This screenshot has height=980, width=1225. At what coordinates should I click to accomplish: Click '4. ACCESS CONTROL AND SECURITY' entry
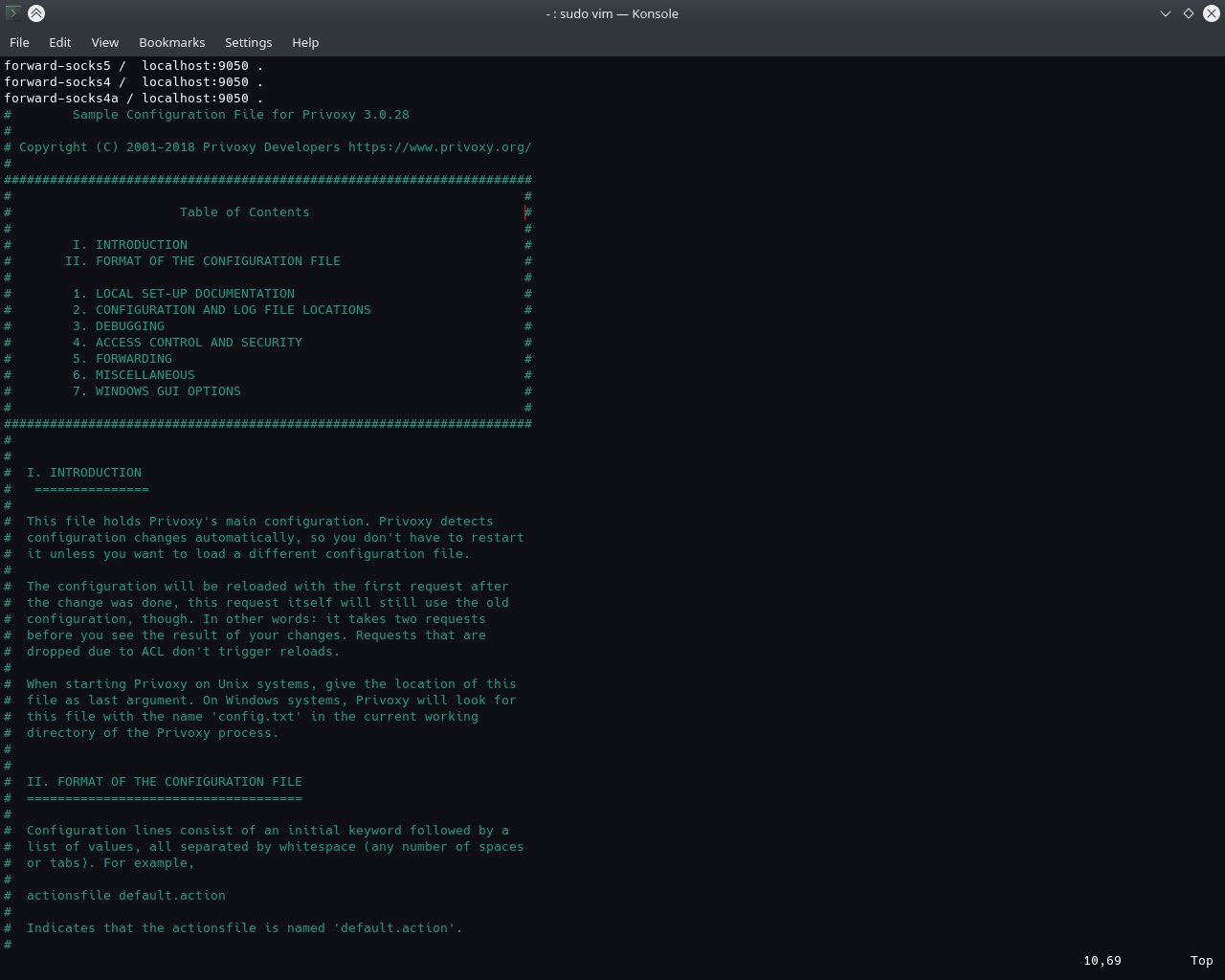[x=188, y=343]
